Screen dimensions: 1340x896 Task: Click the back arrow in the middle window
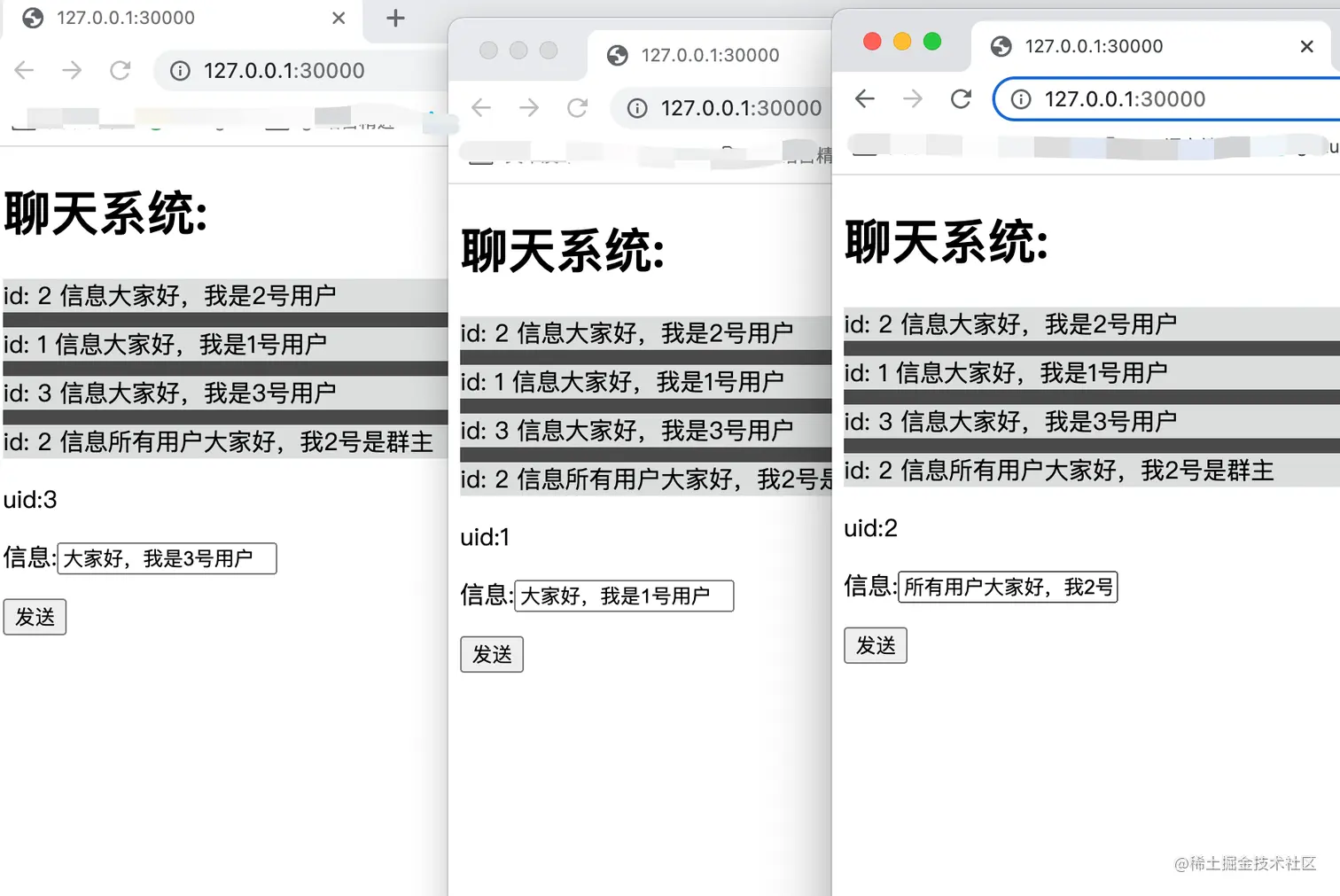pos(480,107)
